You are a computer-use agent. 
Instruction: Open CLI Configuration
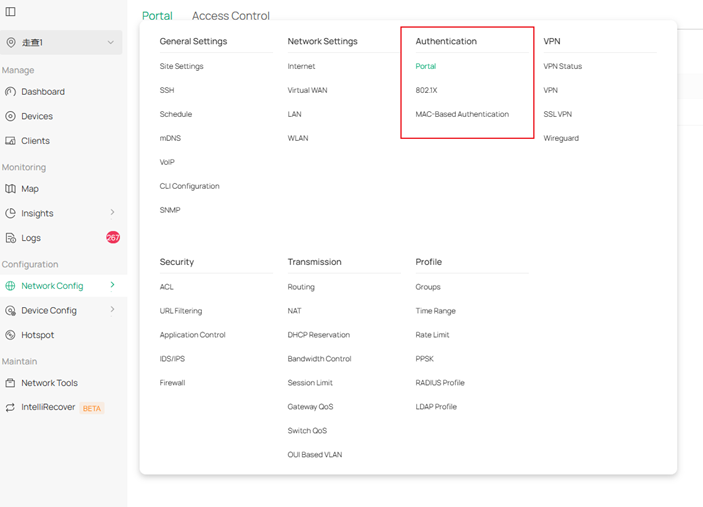click(190, 186)
